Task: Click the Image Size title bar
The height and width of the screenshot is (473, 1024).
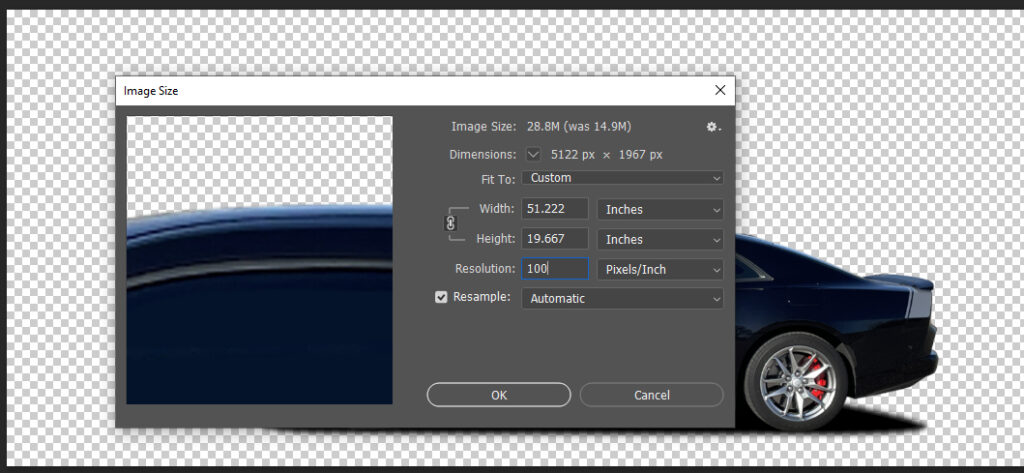Action: coord(400,91)
